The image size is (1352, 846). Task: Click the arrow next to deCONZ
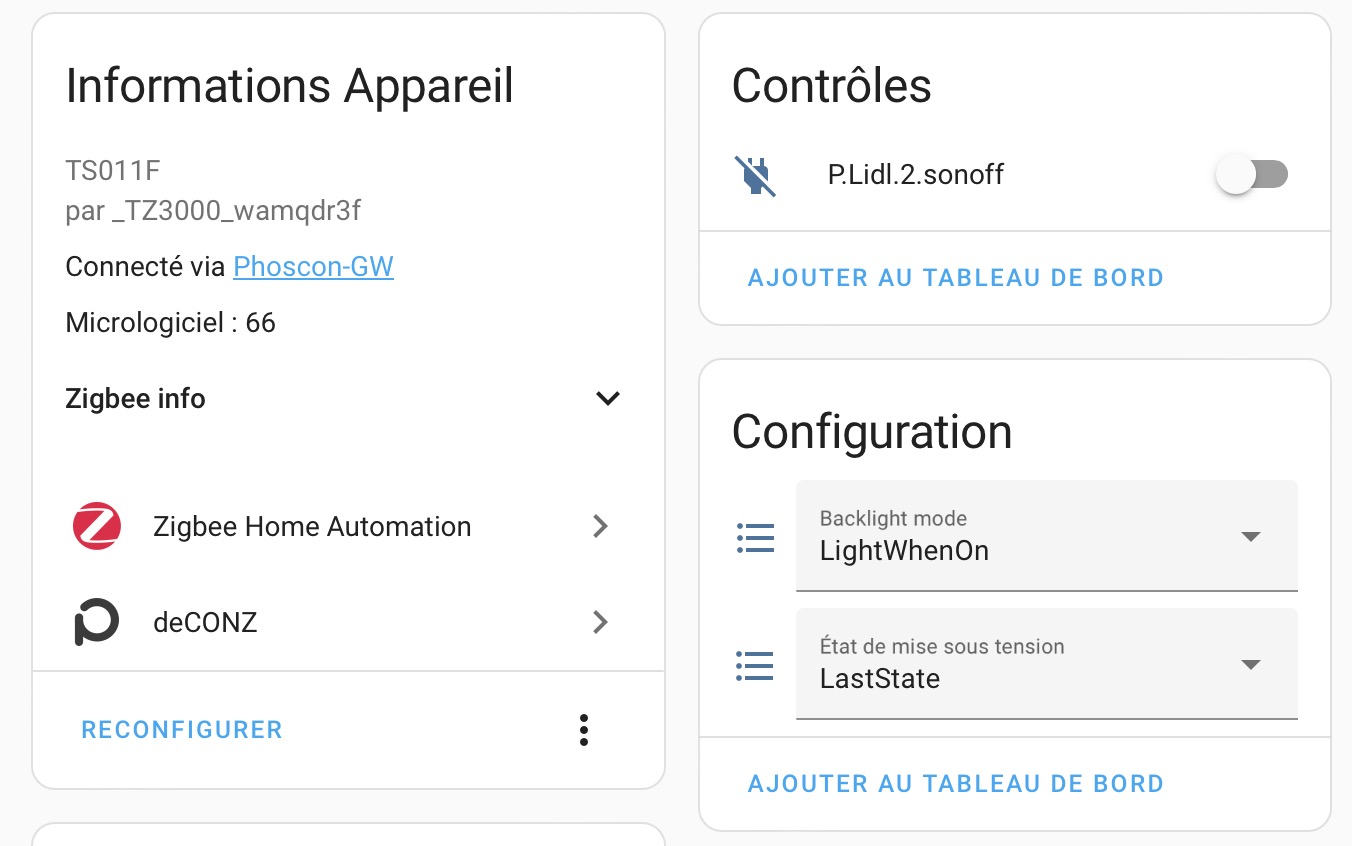600,622
